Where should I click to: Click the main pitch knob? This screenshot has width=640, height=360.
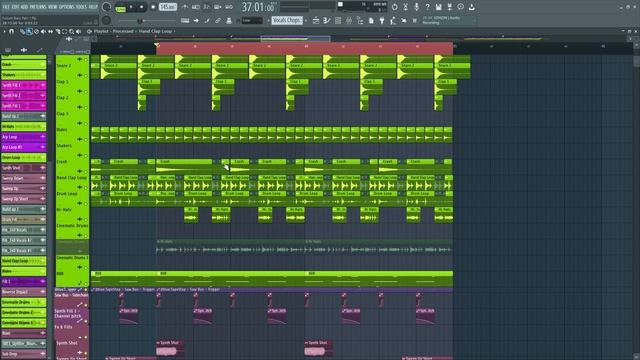[107, 20]
